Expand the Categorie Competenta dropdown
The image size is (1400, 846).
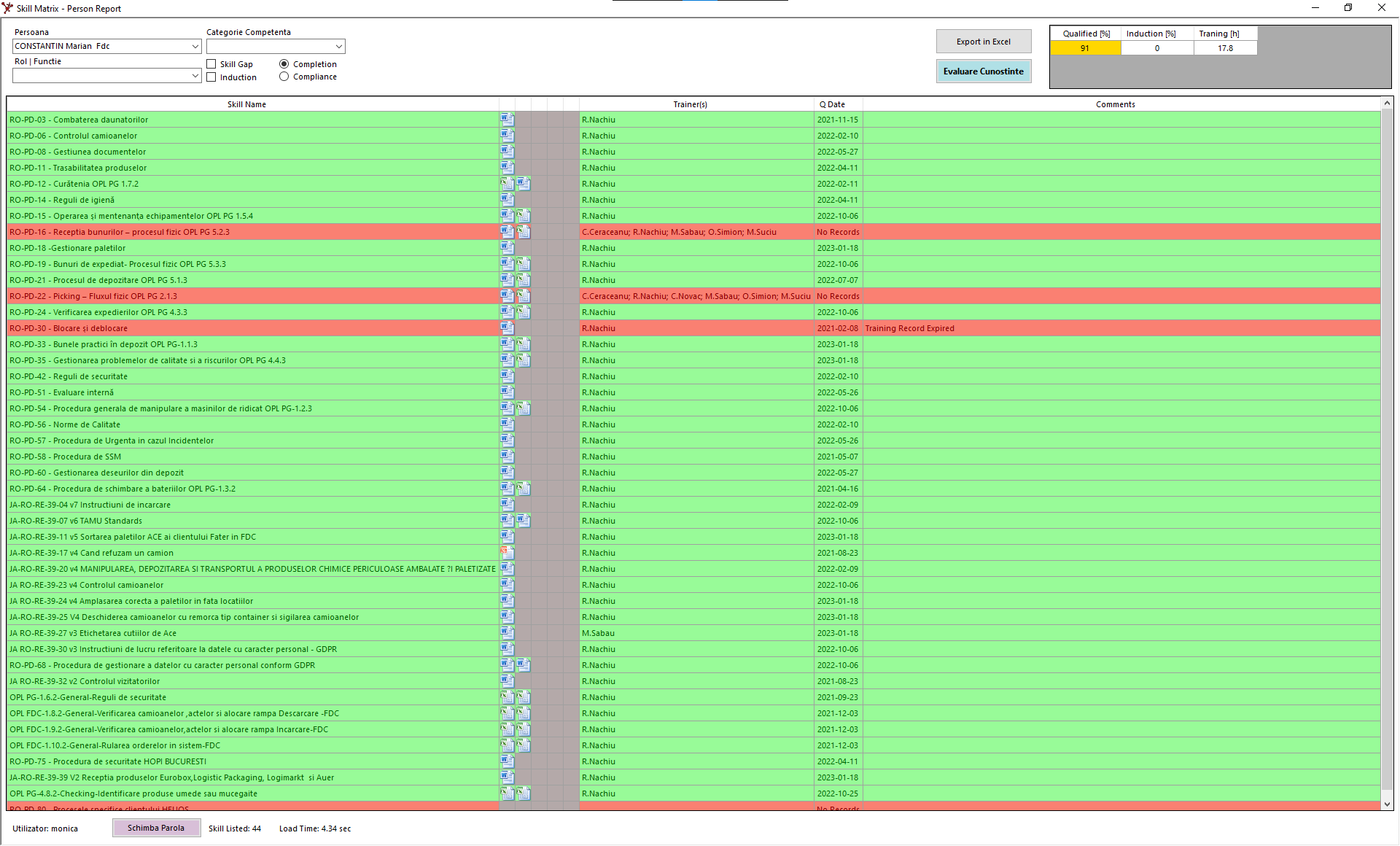339,47
